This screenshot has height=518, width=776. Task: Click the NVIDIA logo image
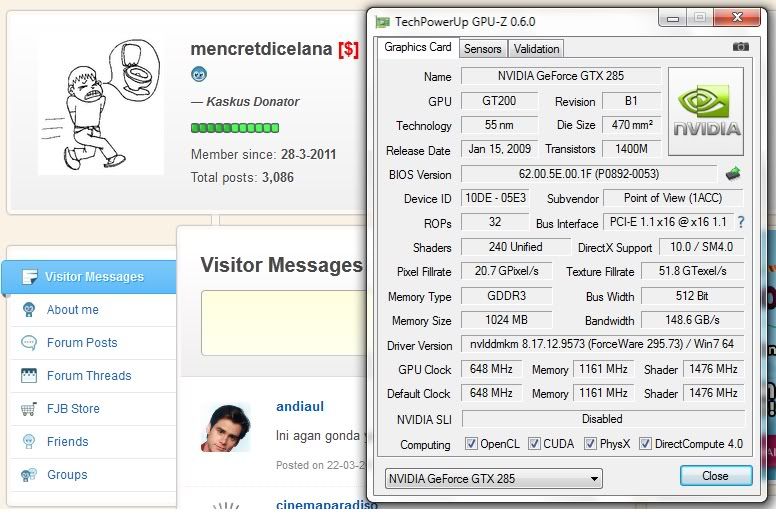706,111
